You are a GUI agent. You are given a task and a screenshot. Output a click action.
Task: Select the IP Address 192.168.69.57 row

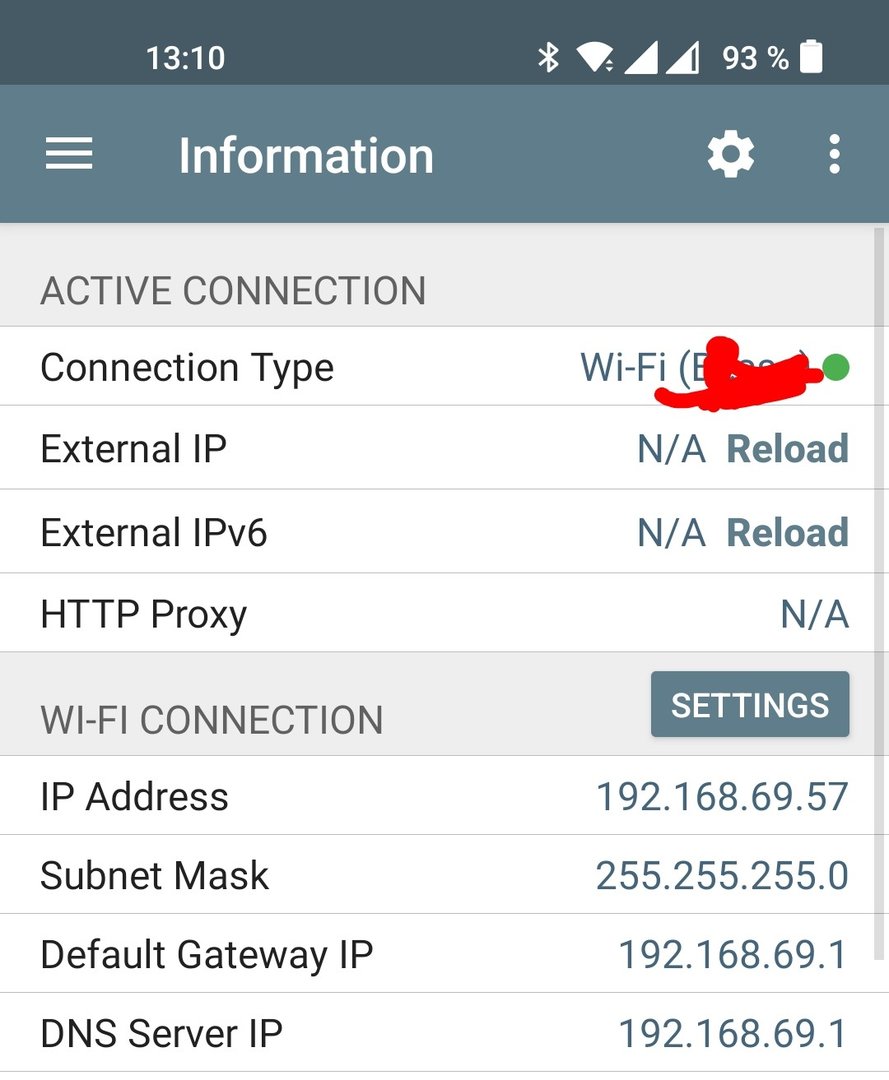coord(444,797)
